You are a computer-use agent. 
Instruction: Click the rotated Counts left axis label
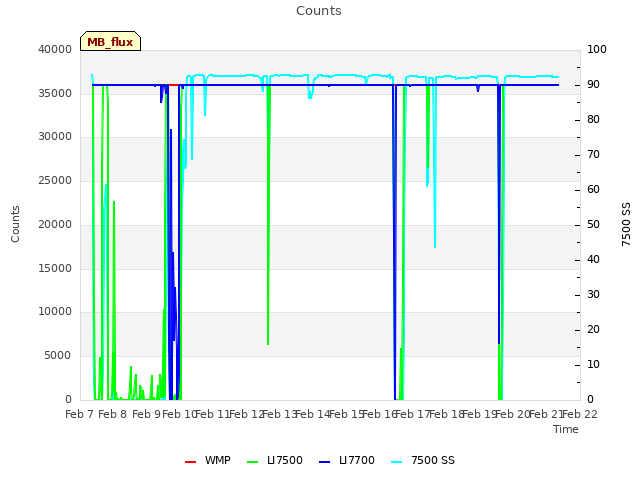coord(15,224)
